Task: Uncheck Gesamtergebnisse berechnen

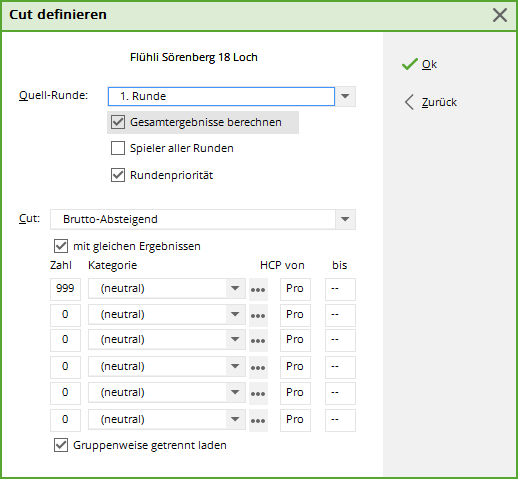Action: pos(118,122)
